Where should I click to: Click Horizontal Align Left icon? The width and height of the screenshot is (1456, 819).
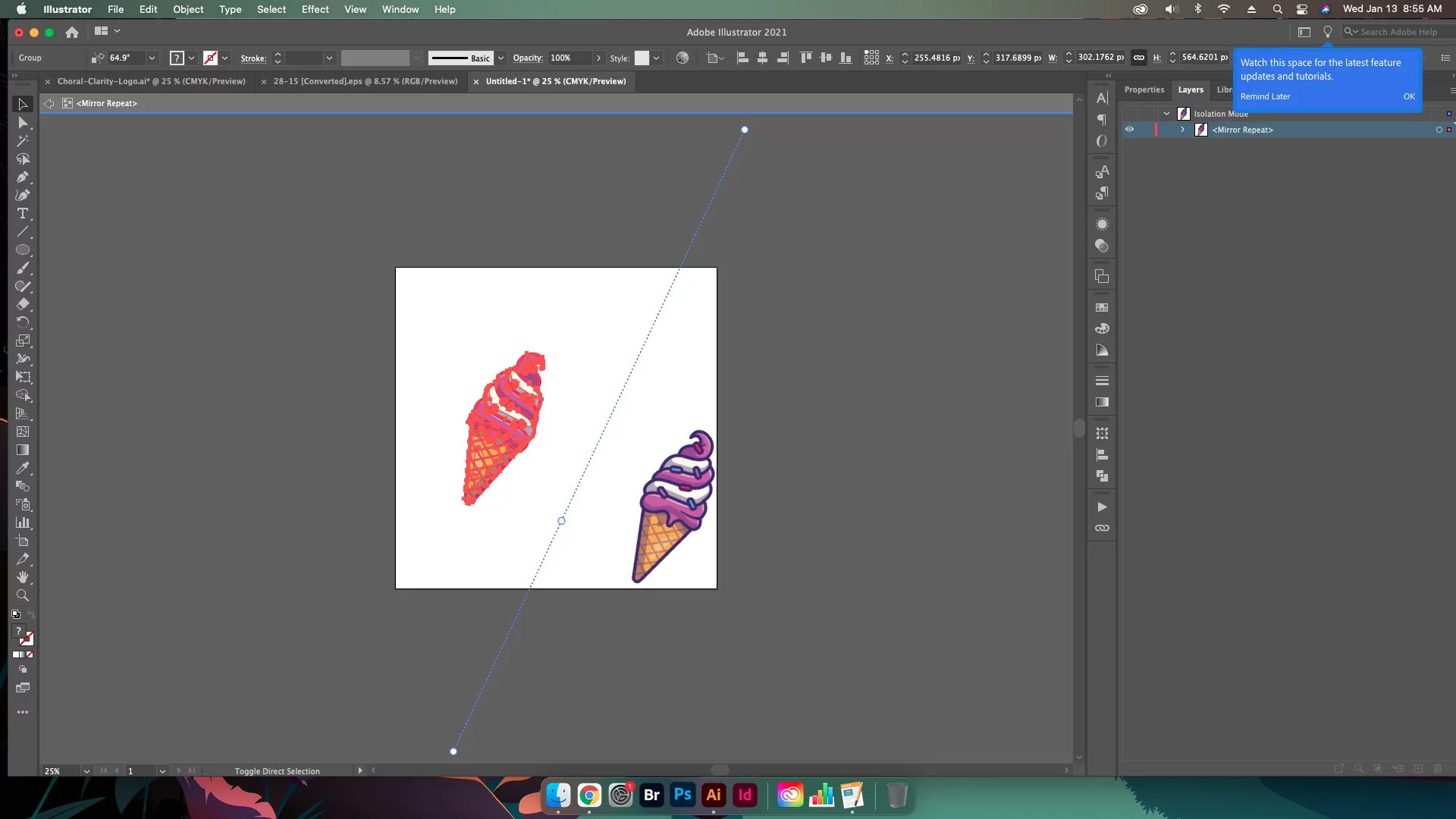tap(742, 58)
